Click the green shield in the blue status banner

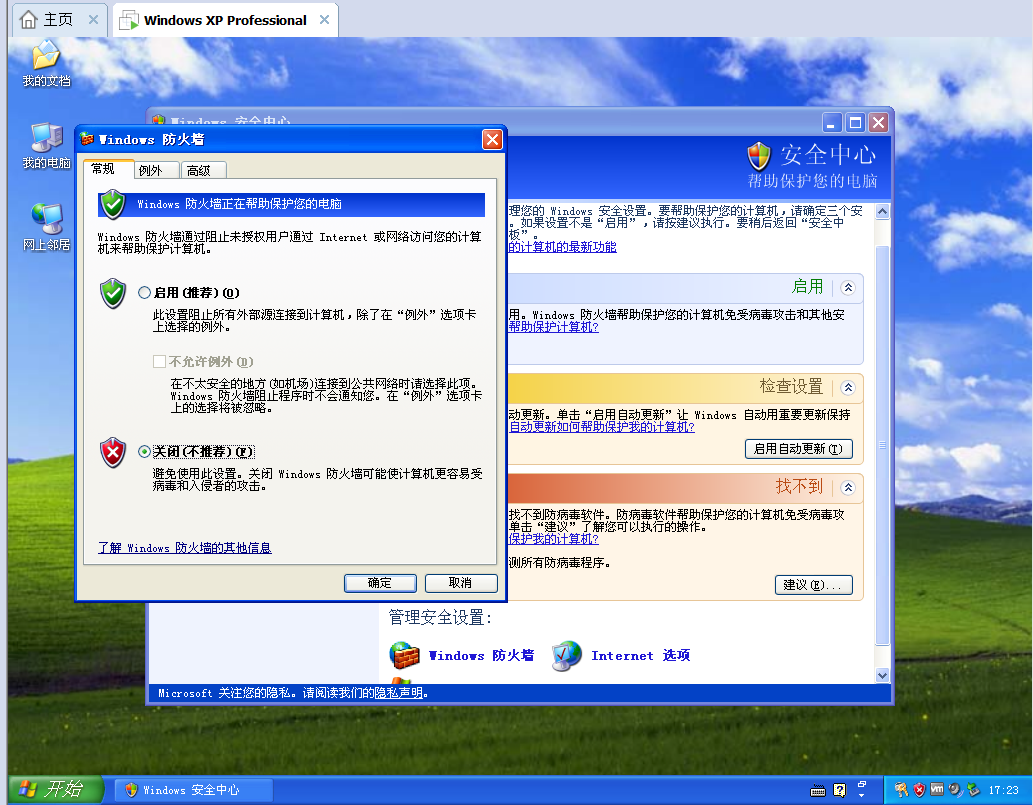113,204
